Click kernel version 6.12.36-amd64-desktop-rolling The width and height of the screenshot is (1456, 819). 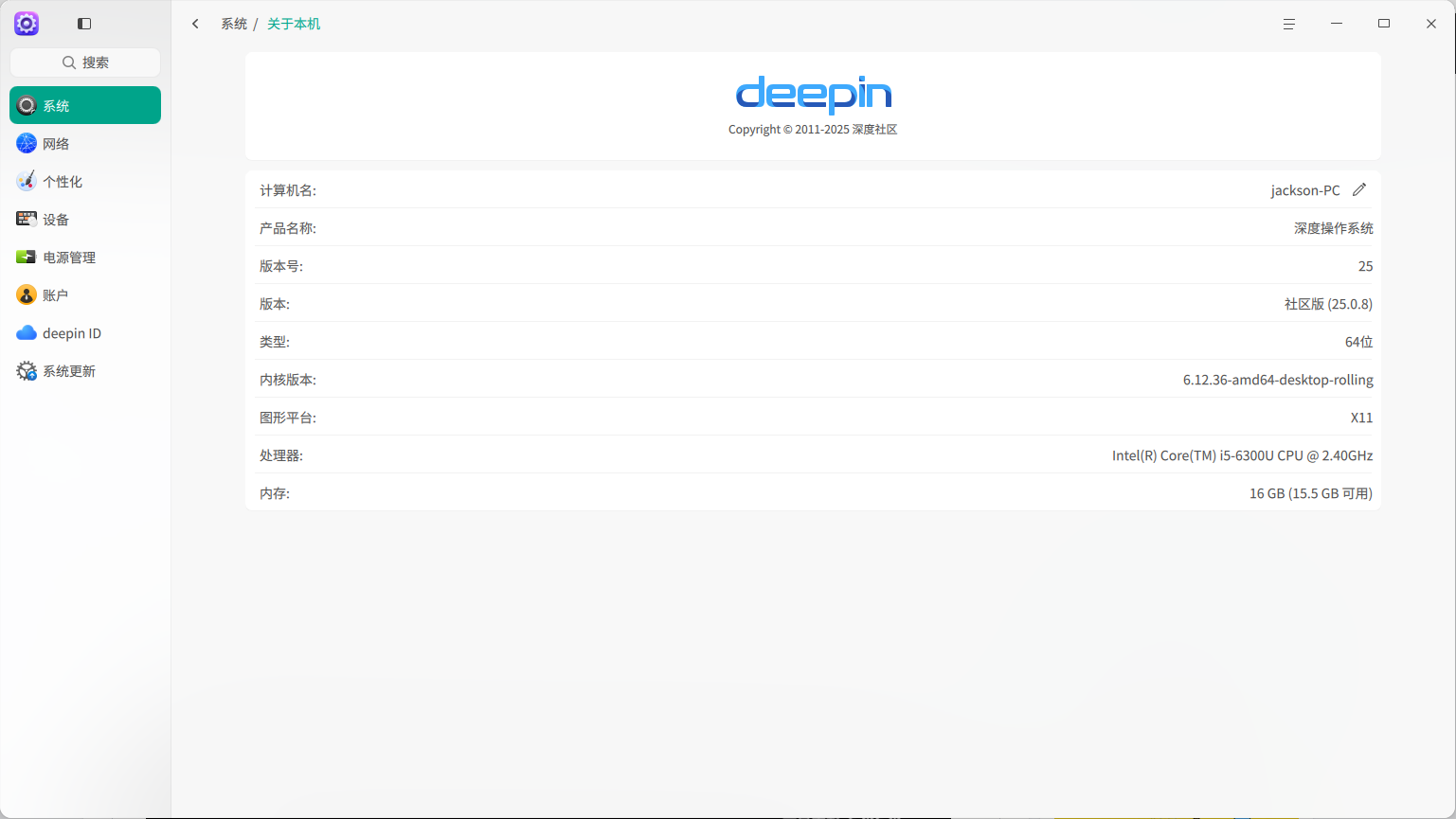(x=1278, y=380)
